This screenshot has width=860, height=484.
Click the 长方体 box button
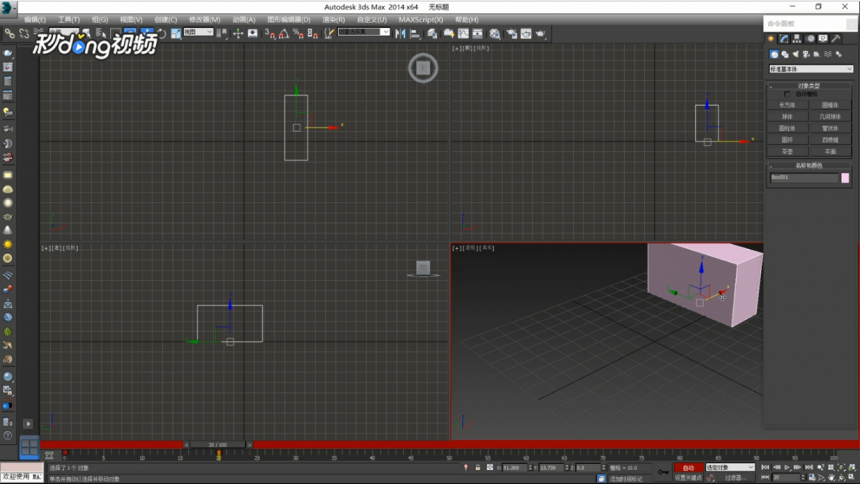[x=787, y=105]
